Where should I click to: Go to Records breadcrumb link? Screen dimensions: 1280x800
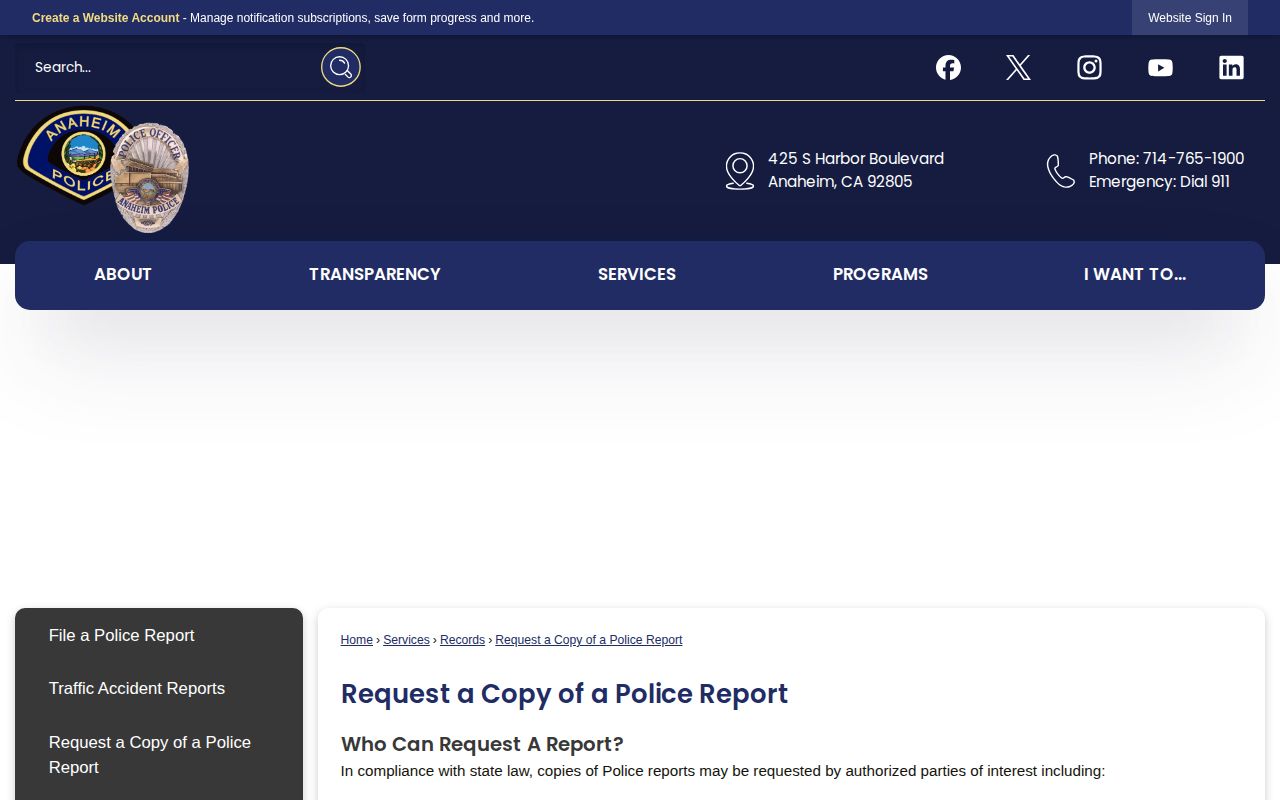462,640
